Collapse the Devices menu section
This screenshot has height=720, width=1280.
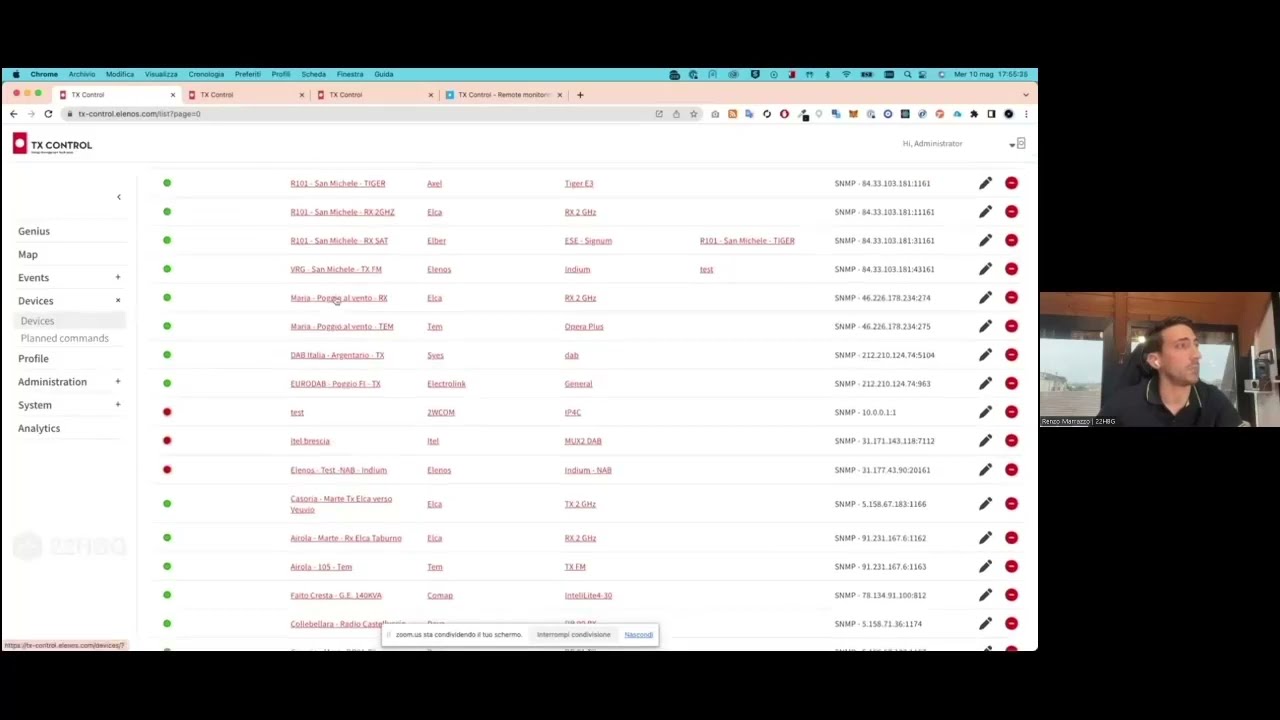click(x=117, y=300)
